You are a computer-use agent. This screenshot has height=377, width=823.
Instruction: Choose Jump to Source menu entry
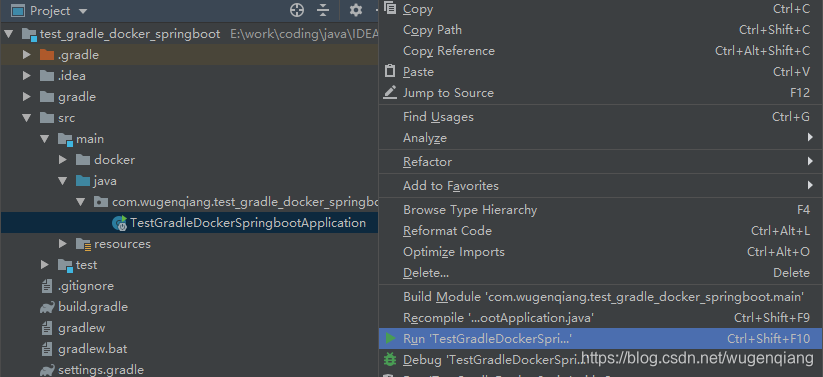[600, 93]
